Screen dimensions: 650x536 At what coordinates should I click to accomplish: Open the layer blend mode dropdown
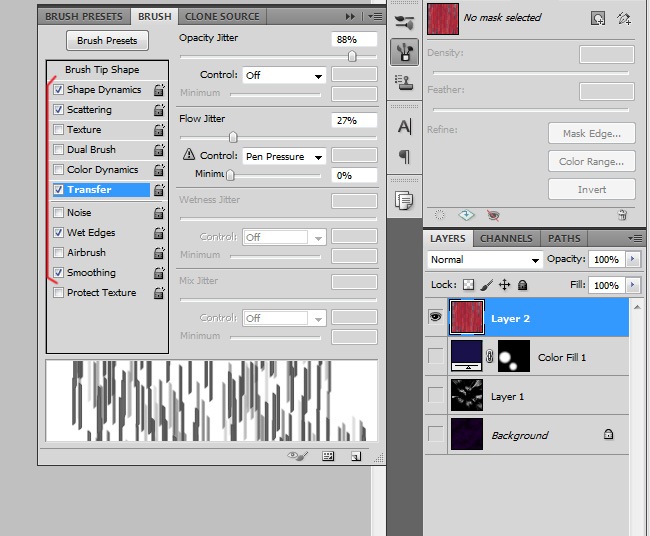[484, 260]
